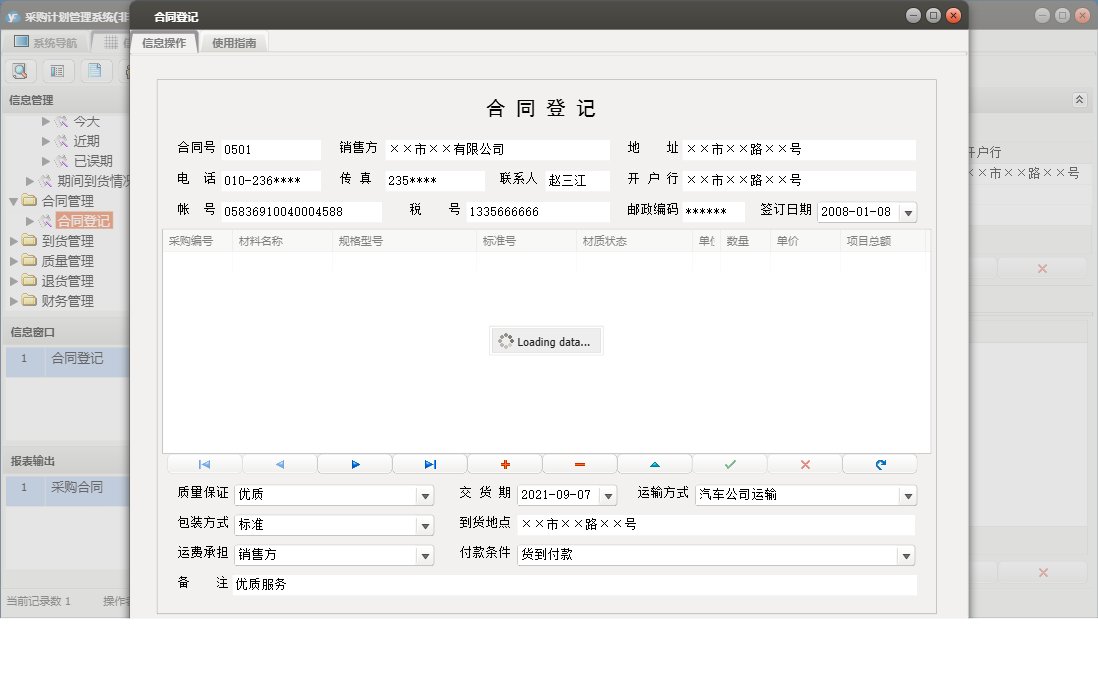Viewport: 1098px width, 690px height.
Task: Expand the 到货管理 folder
Action: [x=14, y=241]
